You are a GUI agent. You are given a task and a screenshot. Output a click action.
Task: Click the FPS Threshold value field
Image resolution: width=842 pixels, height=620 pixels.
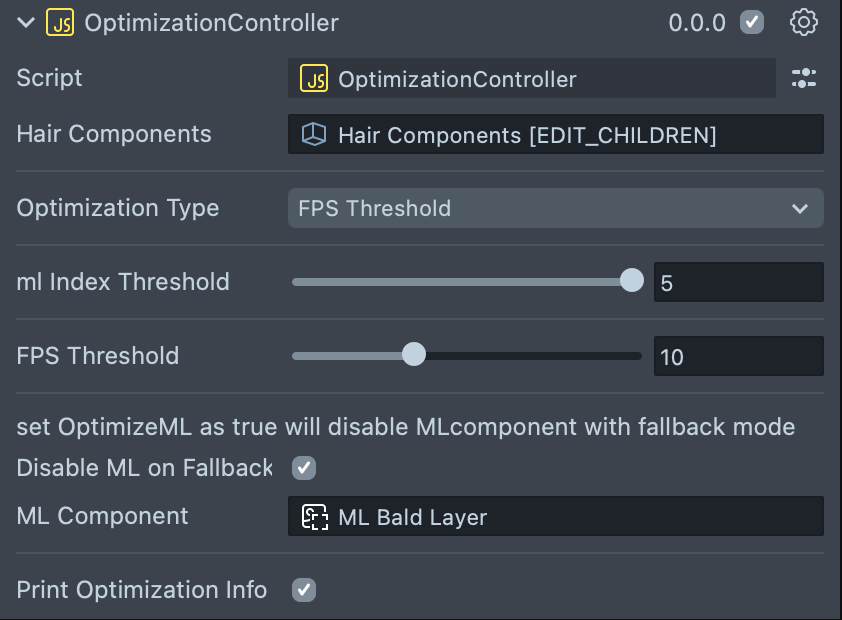(x=738, y=357)
